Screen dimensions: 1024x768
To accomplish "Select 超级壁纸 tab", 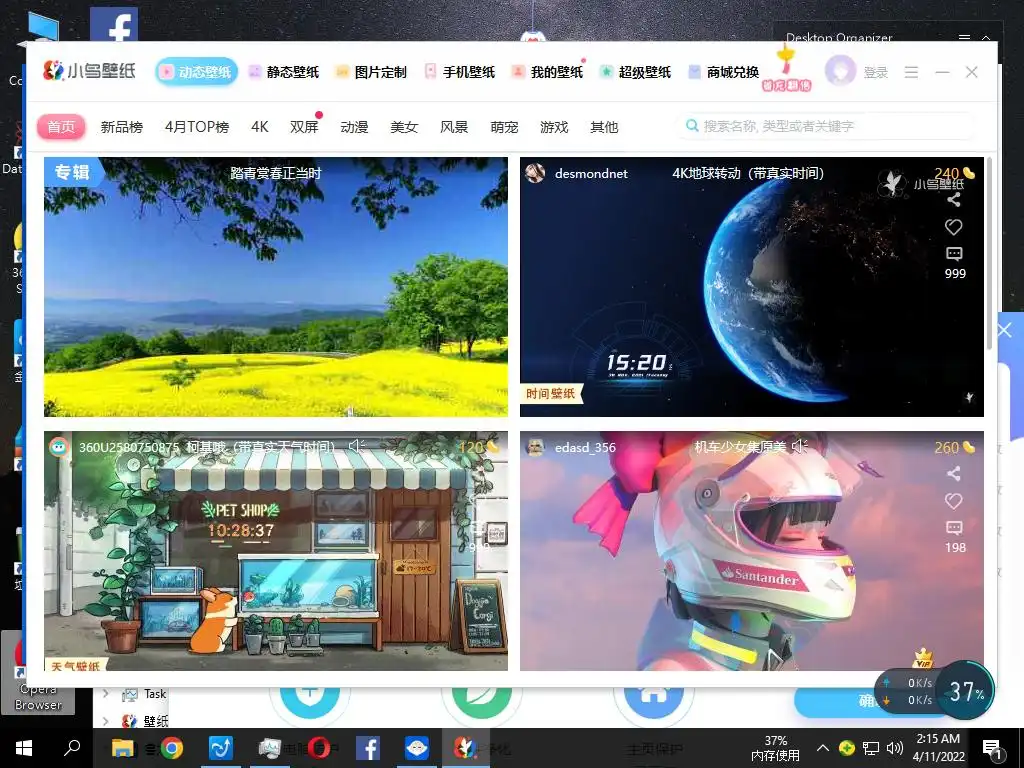I will [636, 72].
